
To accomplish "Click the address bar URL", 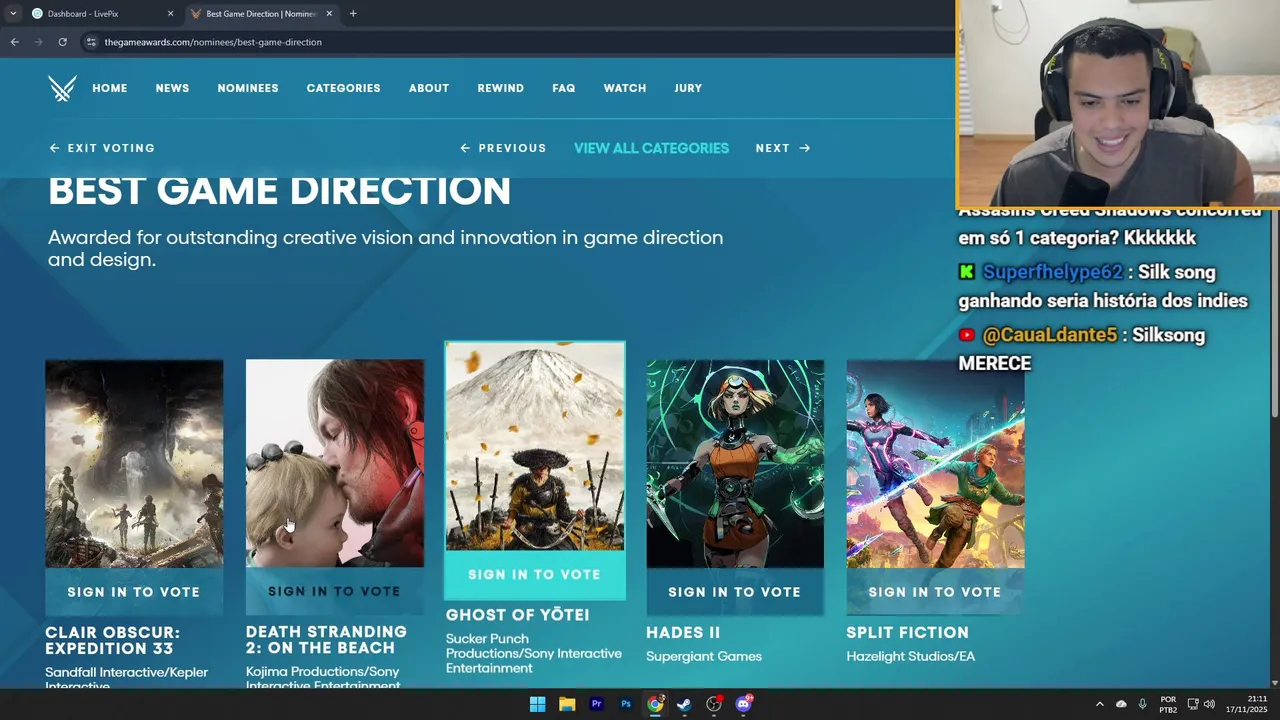I will (213, 42).
